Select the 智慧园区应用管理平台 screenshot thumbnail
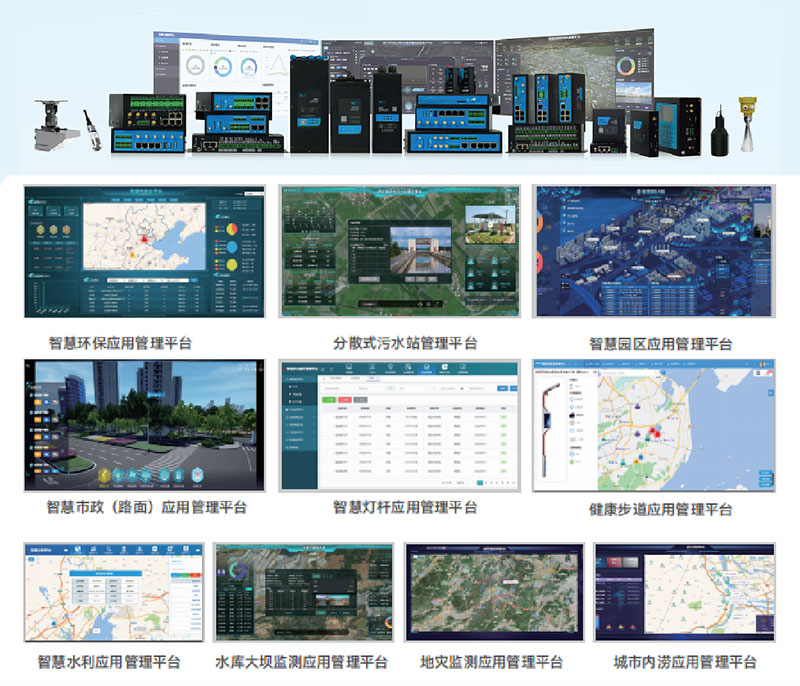The width and height of the screenshot is (800, 686). click(x=653, y=254)
